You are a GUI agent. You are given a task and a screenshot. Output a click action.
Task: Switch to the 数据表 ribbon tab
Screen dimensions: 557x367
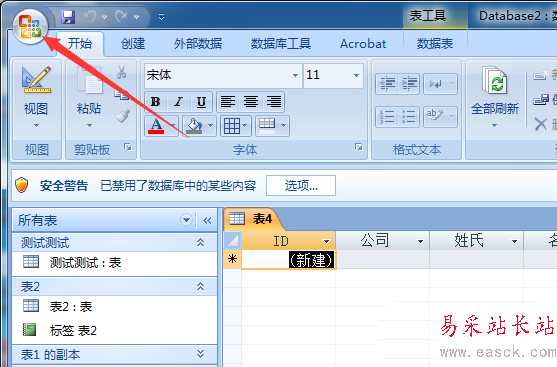(435, 44)
